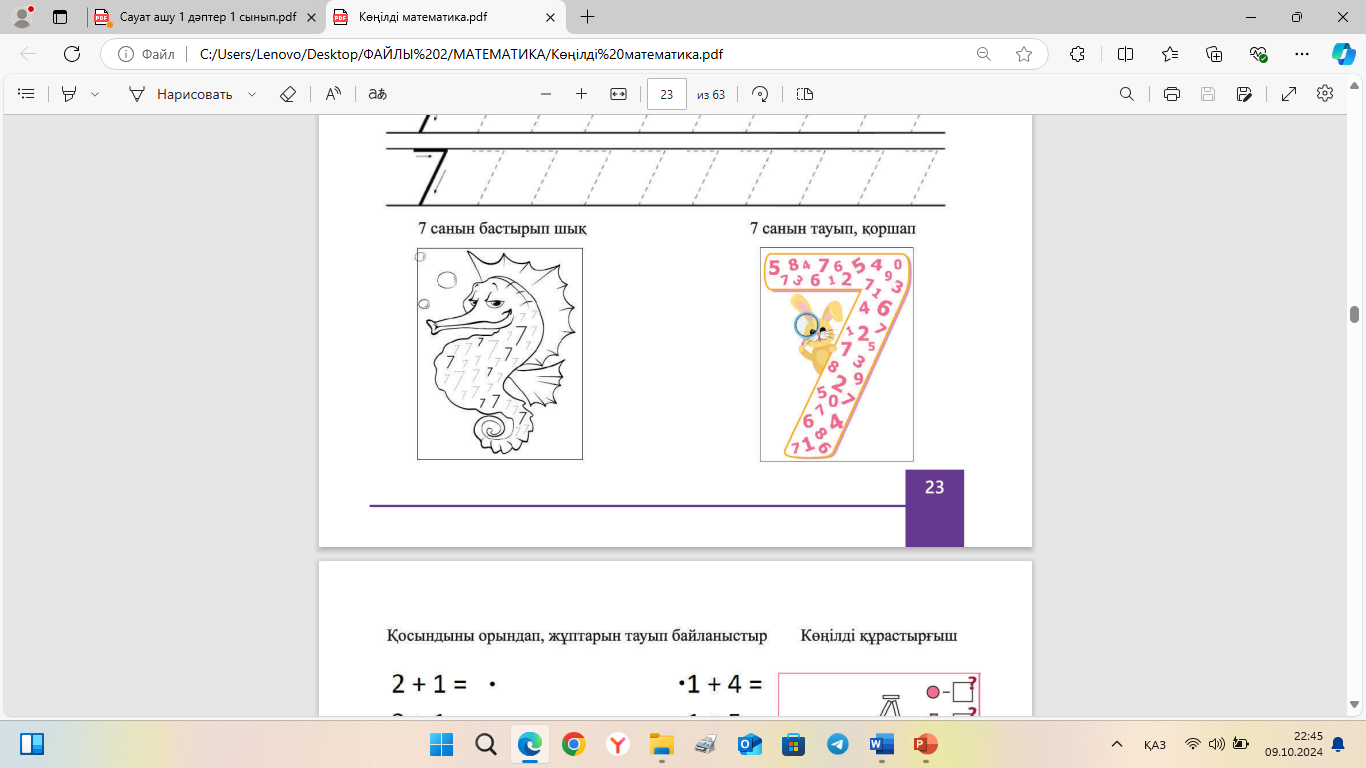
Task: Fit the PDF page to width
Action: tap(618, 94)
